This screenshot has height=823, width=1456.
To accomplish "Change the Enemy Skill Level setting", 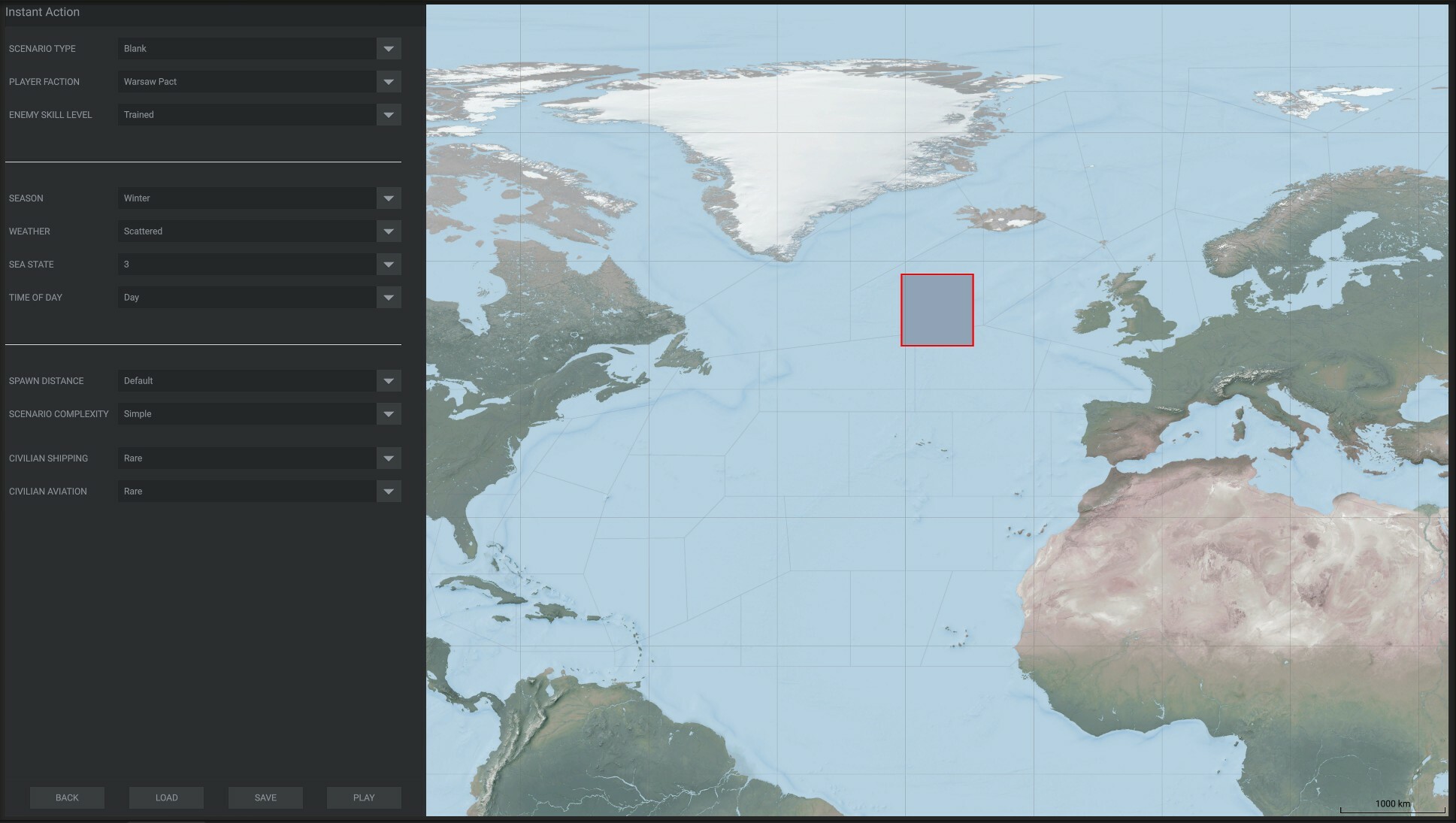I will [x=259, y=114].
